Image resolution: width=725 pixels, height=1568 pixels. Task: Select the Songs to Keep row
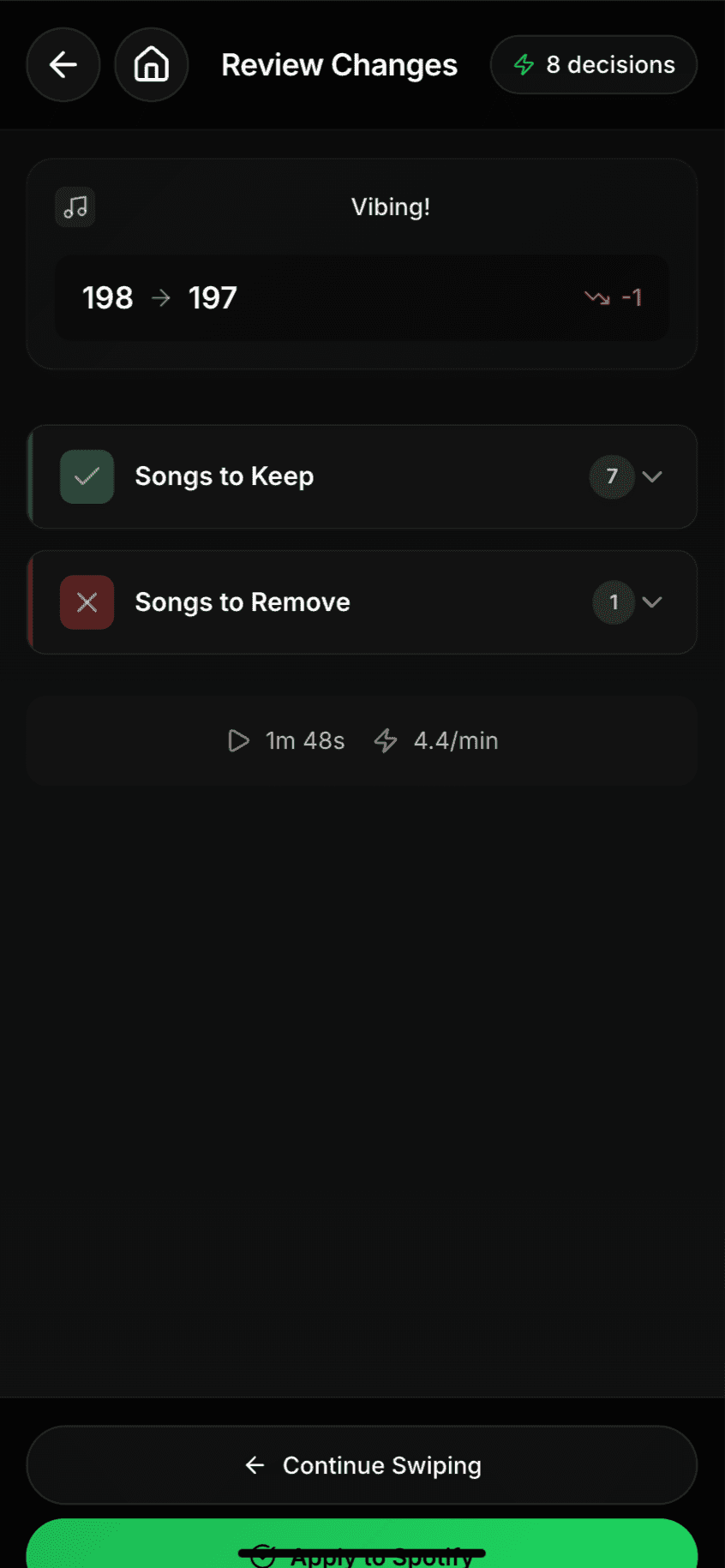coord(362,477)
